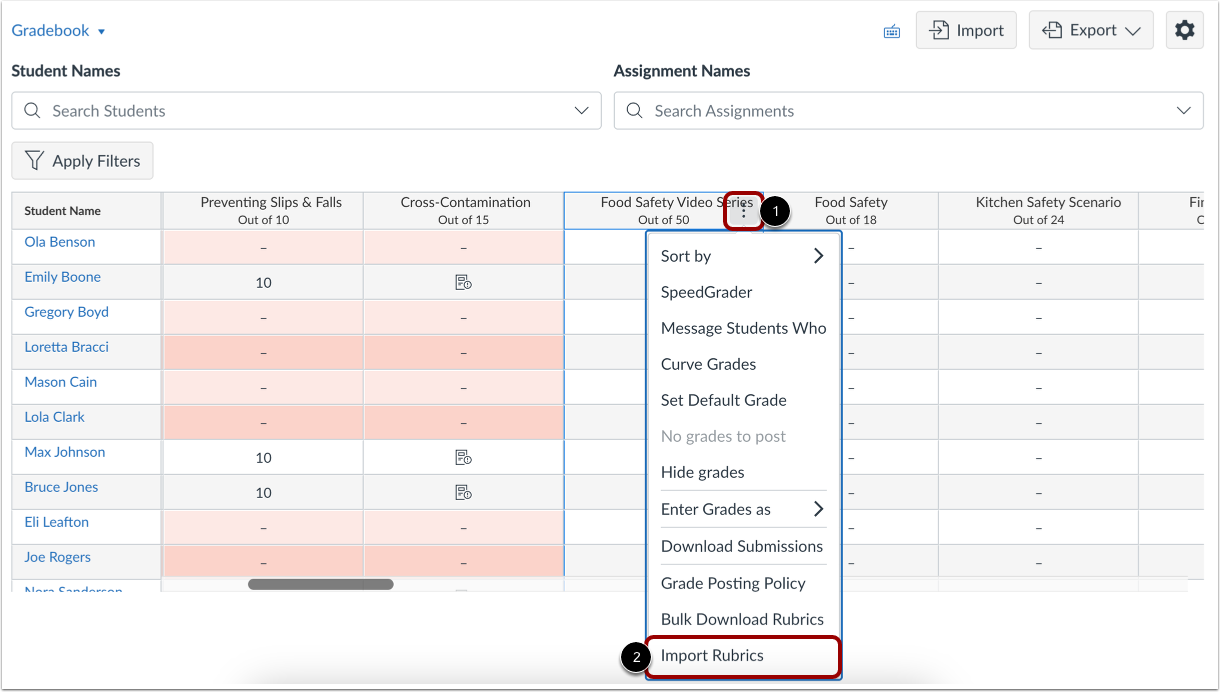Viewport: 1220px width, 692px height.
Task: Click the Import button
Action: click(966, 30)
